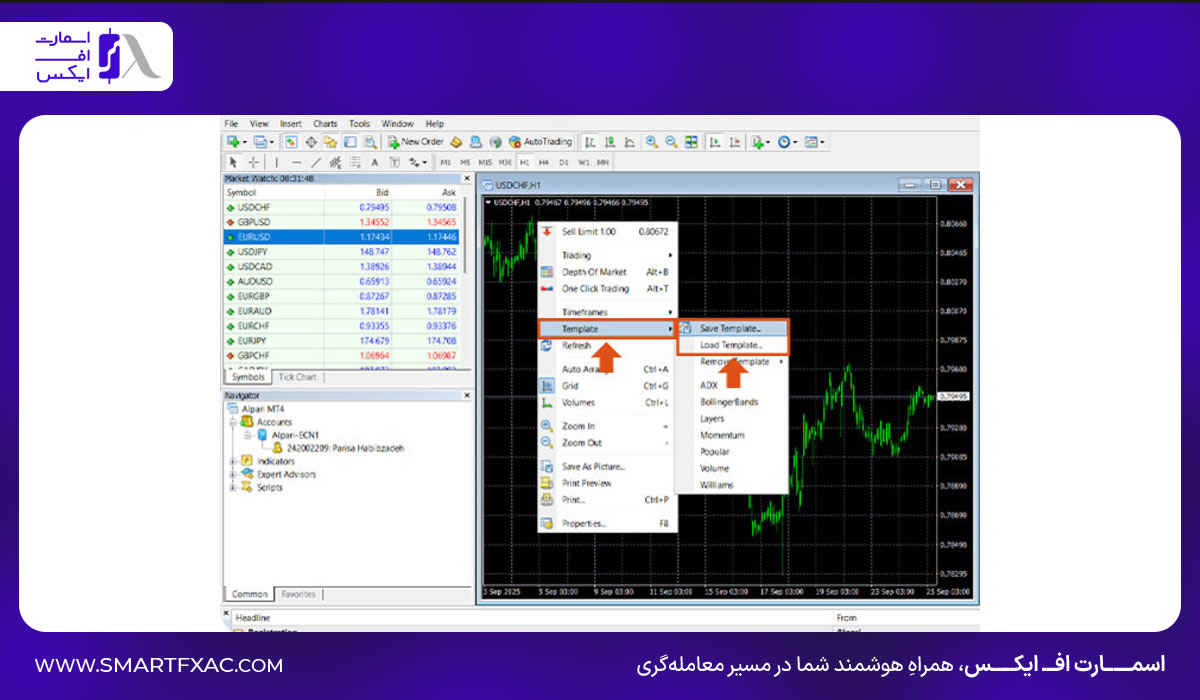Viewport: 1200px width, 700px height.
Task: Open the Tools menu
Action: [359, 124]
